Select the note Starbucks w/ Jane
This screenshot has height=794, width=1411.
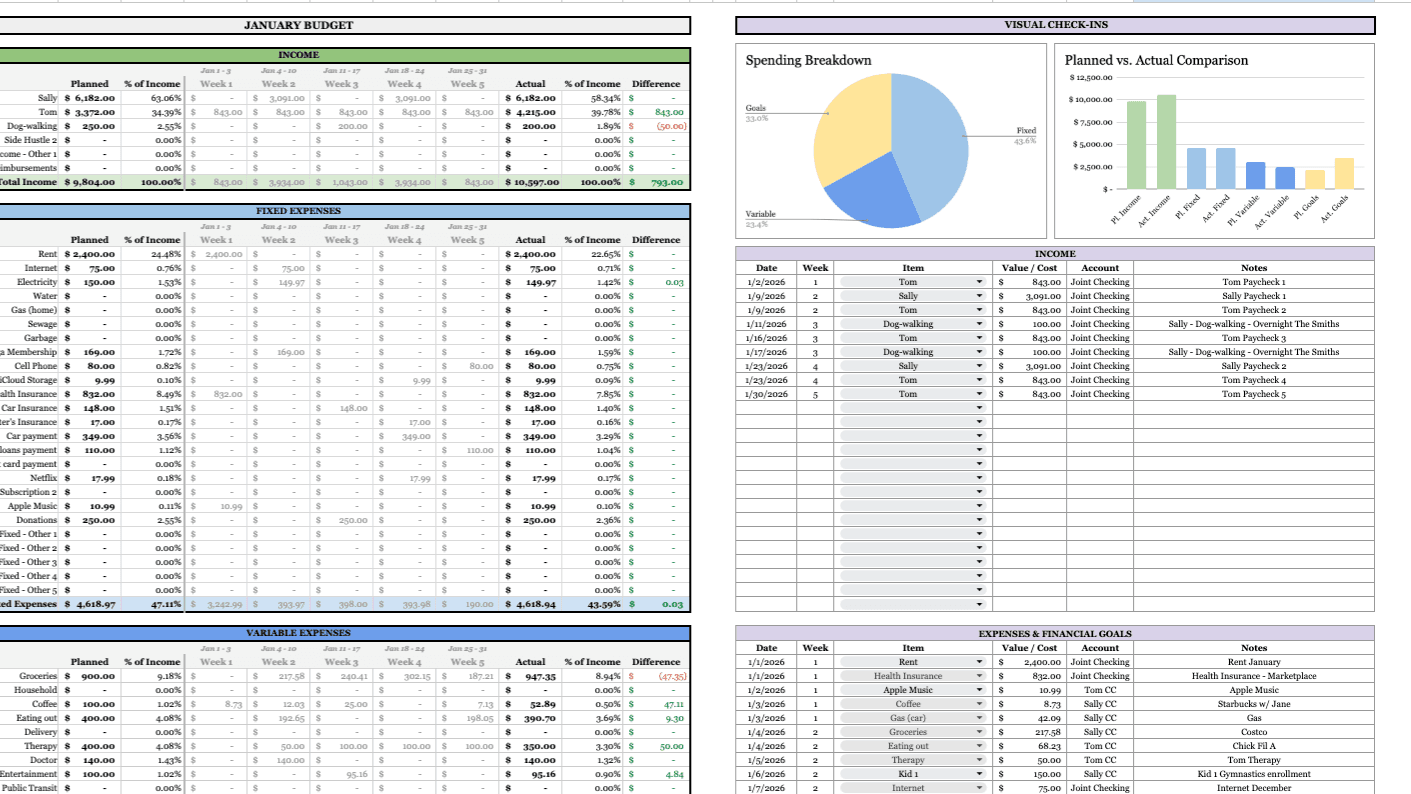tap(1253, 704)
